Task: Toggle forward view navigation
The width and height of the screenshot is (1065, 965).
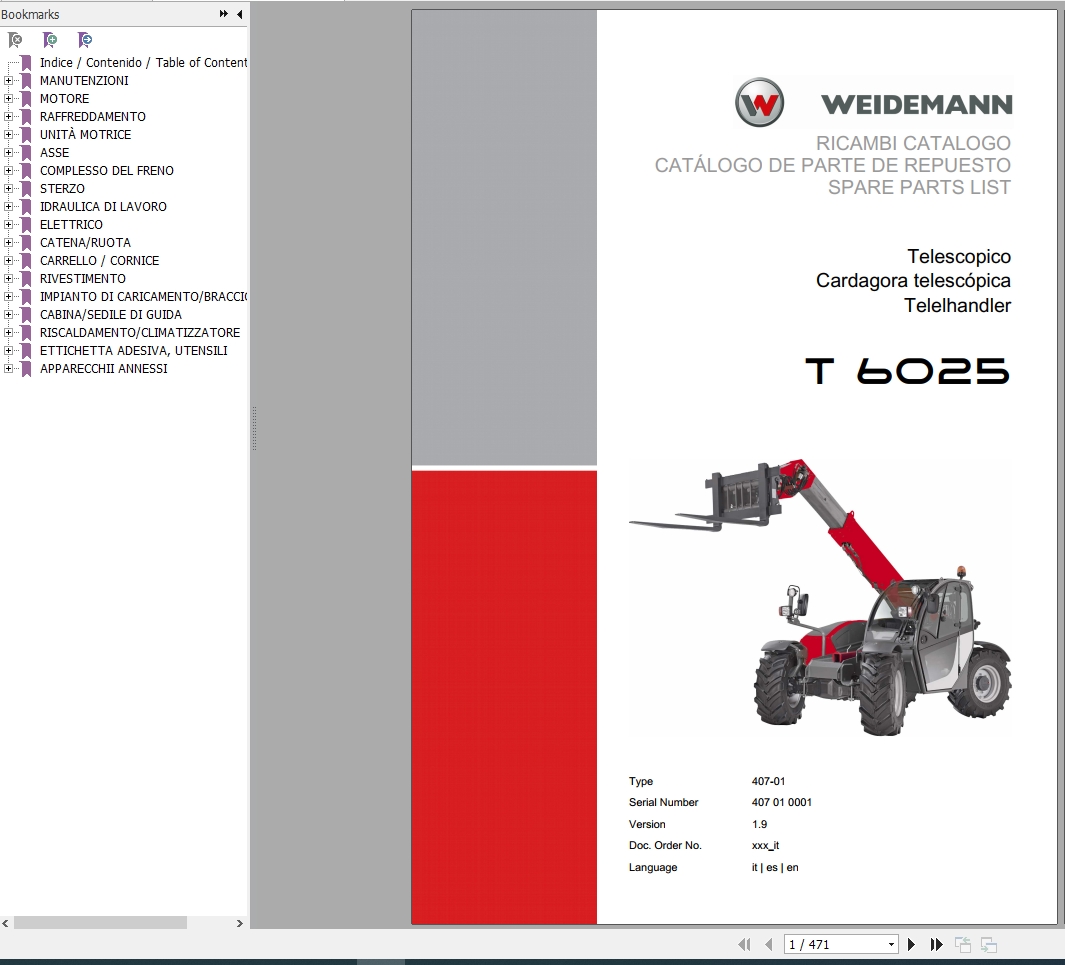Action: coord(988,944)
